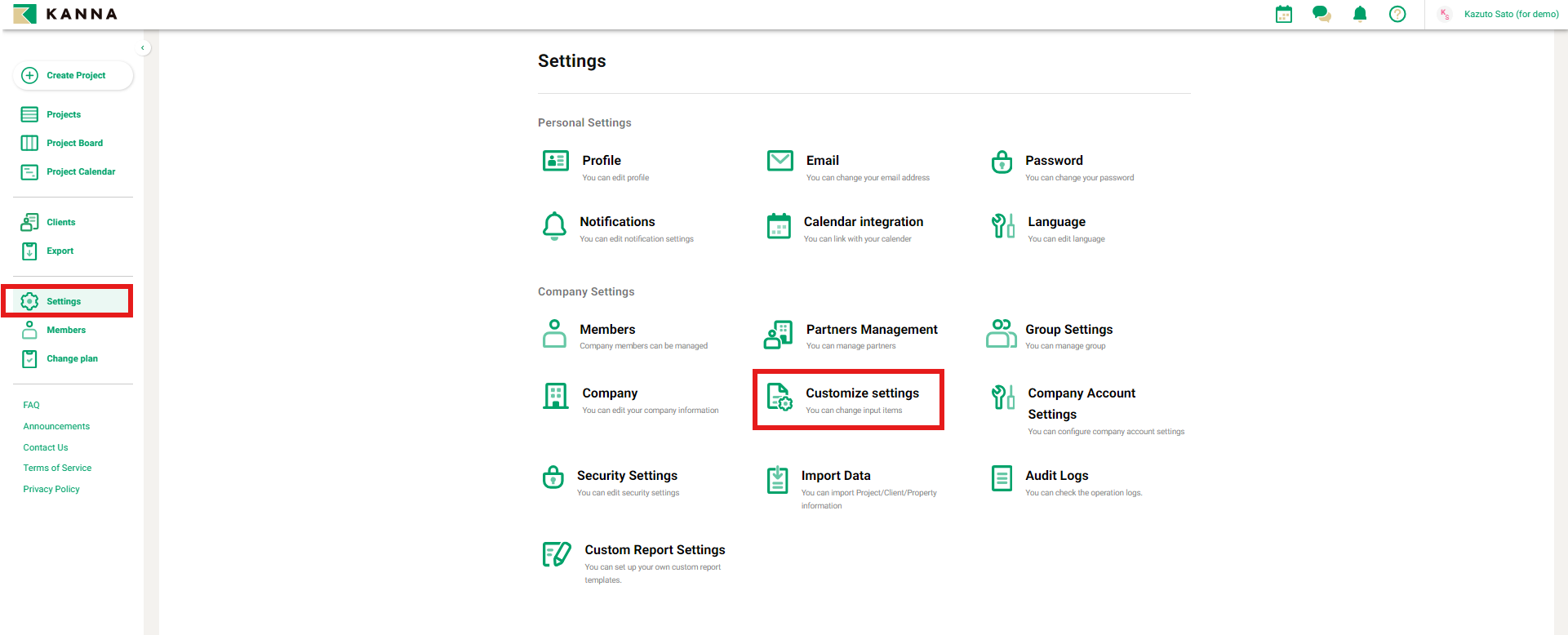This screenshot has height=635, width=1568.
Task: Open the help question mark icon
Action: 1397,14
